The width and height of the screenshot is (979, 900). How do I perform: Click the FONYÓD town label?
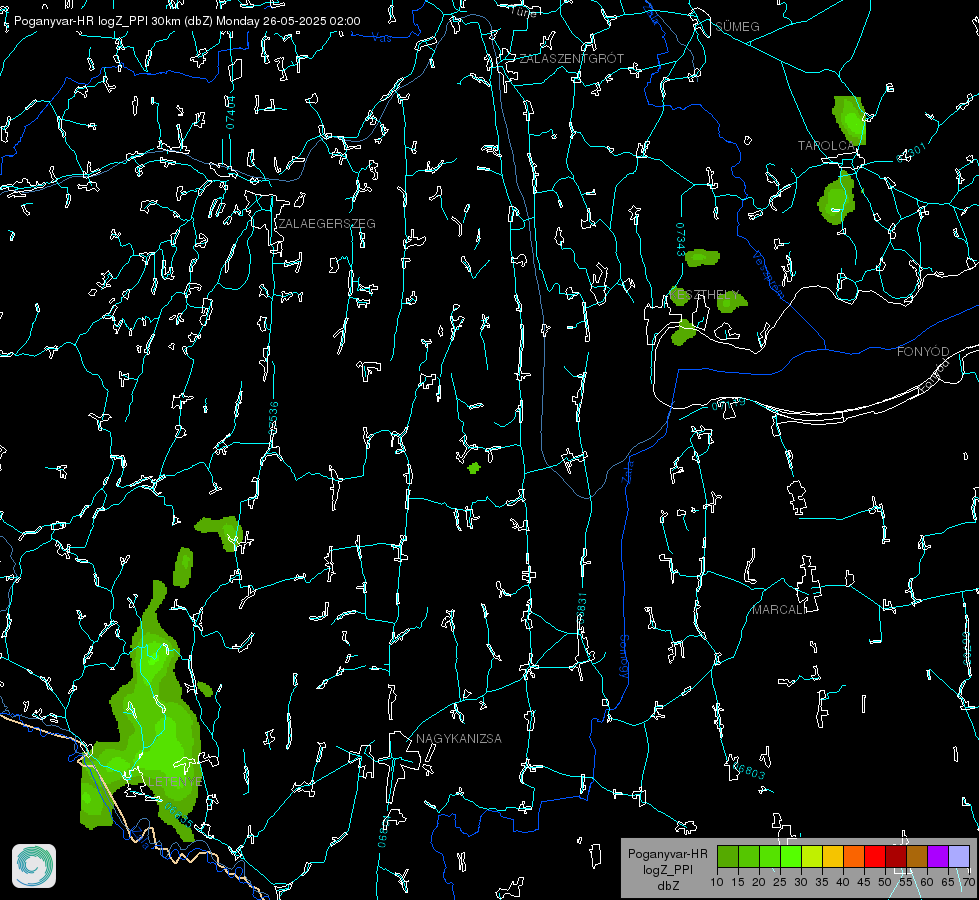click(923, 352)
